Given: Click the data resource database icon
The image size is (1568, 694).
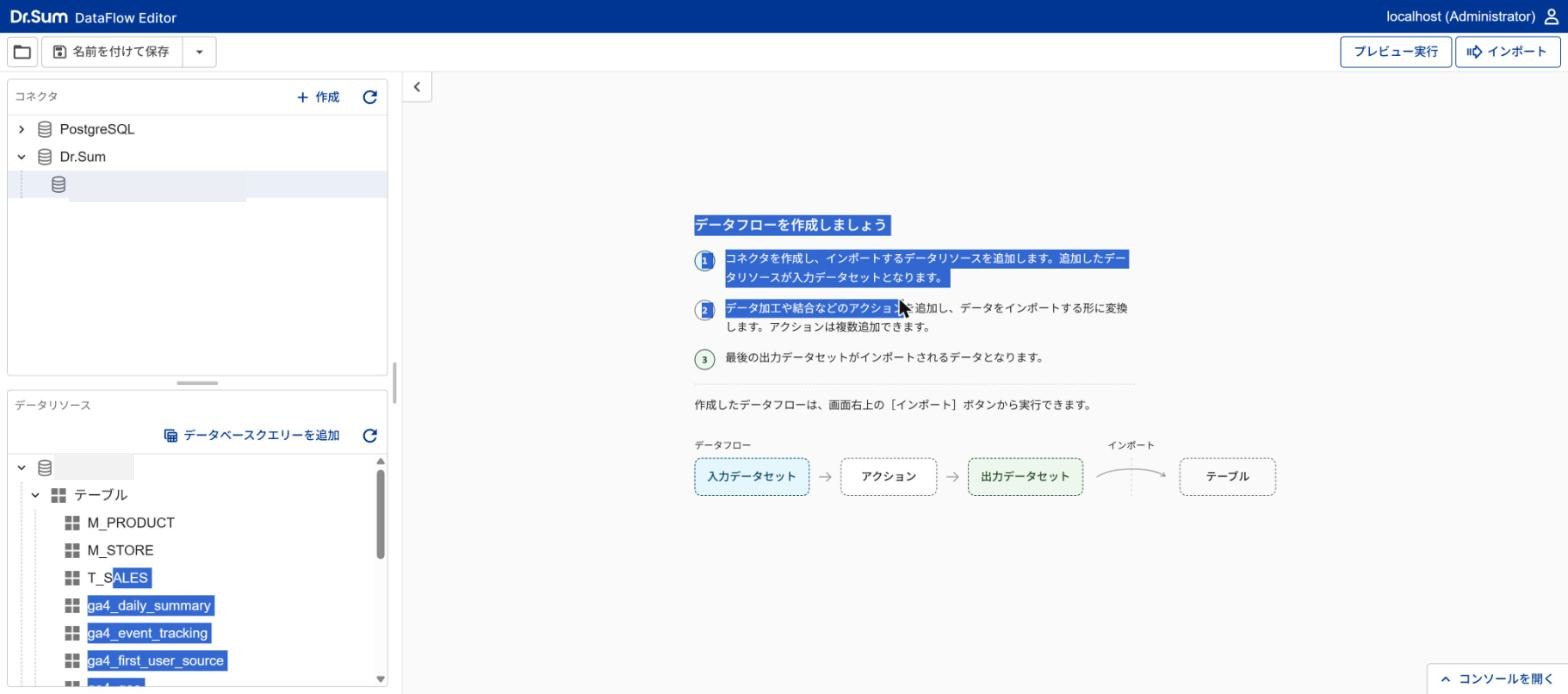Looking at the screenshot, I should pos(45,468).
